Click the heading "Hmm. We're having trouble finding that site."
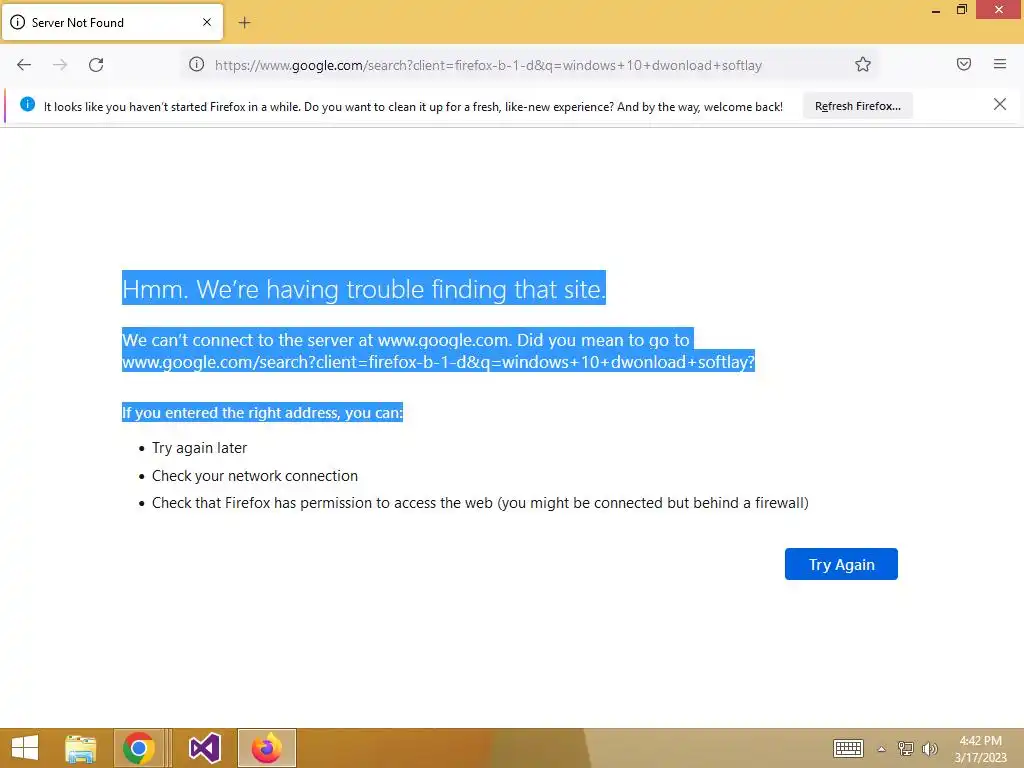 [x=364, y=288]
